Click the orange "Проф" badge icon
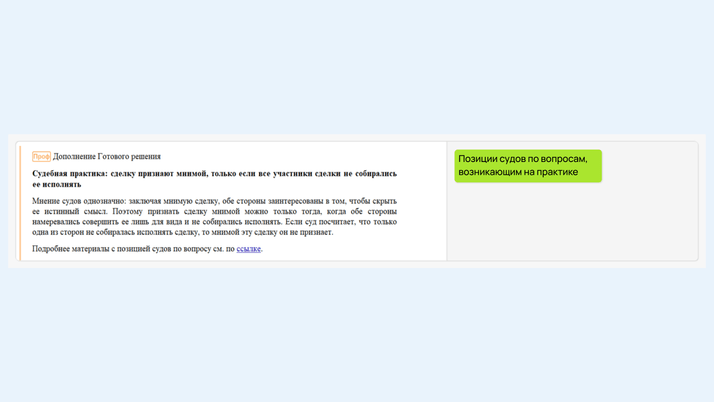This screenshot has height=402, width=714. point(41,157)
